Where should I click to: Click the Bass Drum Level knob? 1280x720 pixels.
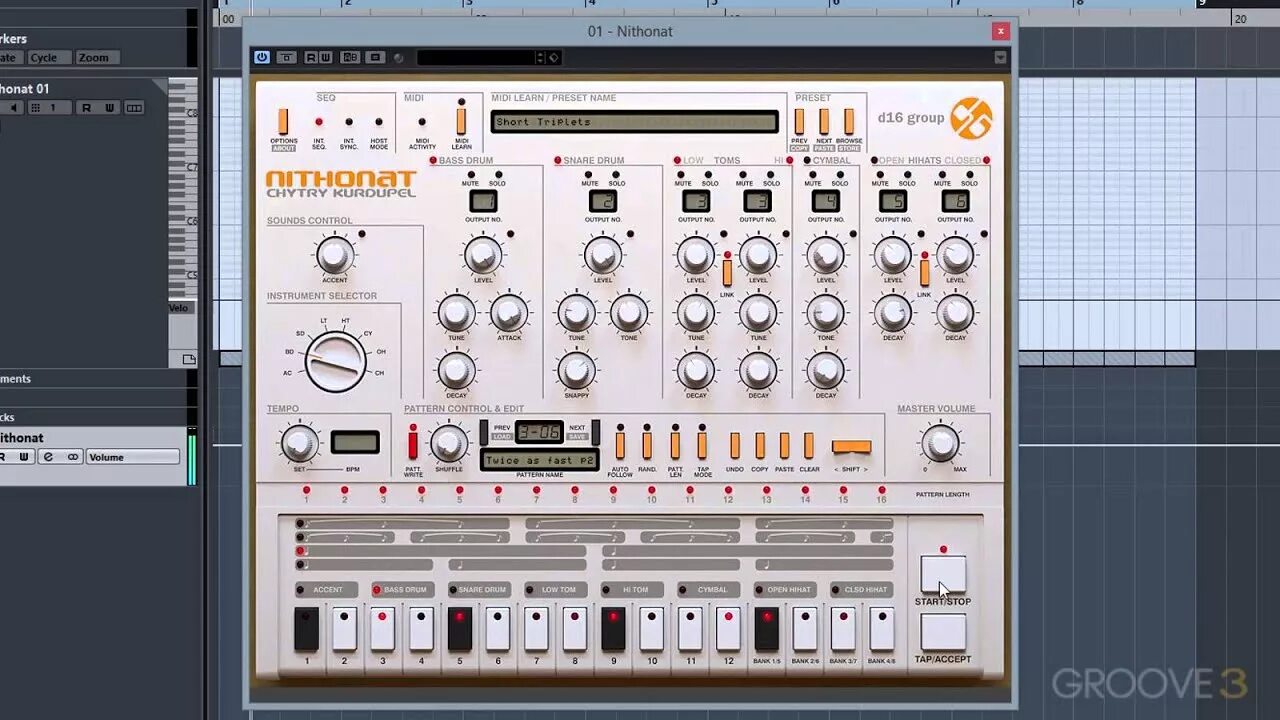point(483,255)
